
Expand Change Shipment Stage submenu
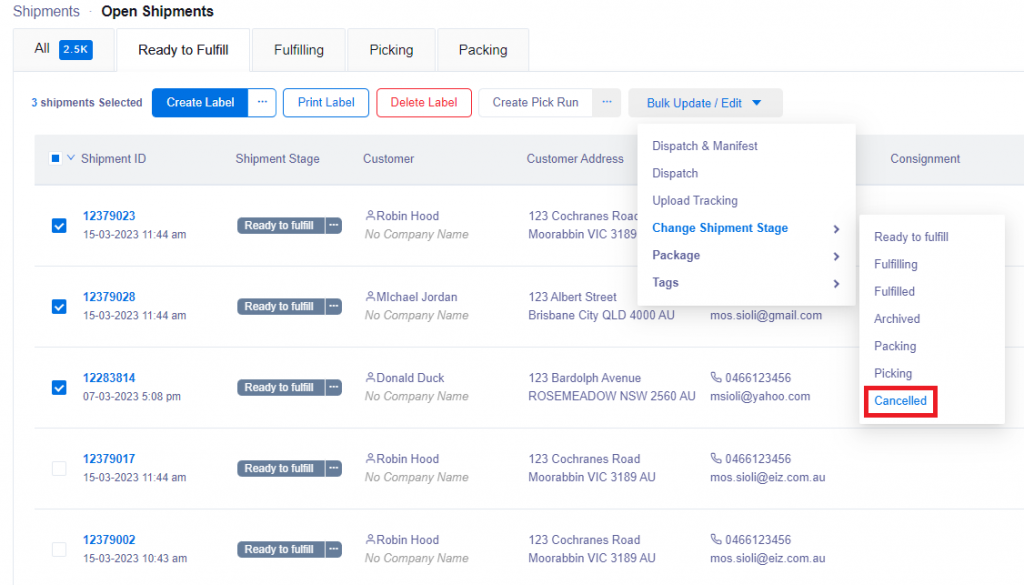(x=746, y=228)
